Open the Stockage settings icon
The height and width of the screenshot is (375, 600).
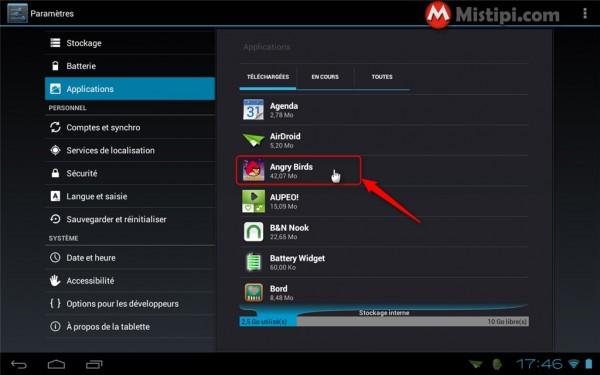coord(55,43)
